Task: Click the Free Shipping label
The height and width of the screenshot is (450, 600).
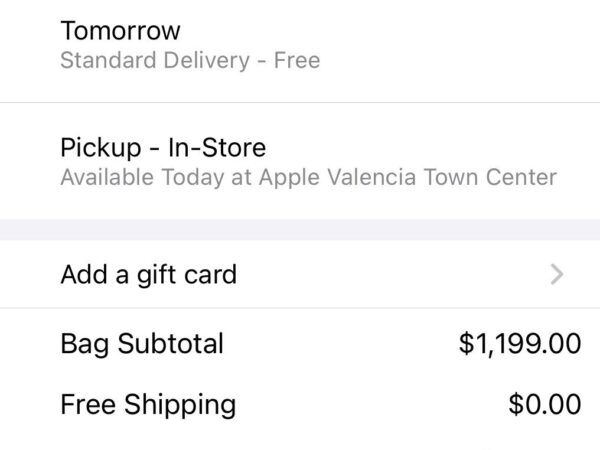Action: 148,404
